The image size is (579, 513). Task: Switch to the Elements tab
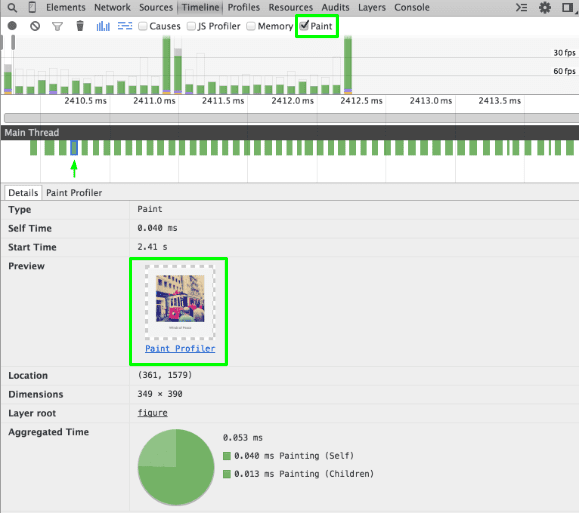(66, 7)
